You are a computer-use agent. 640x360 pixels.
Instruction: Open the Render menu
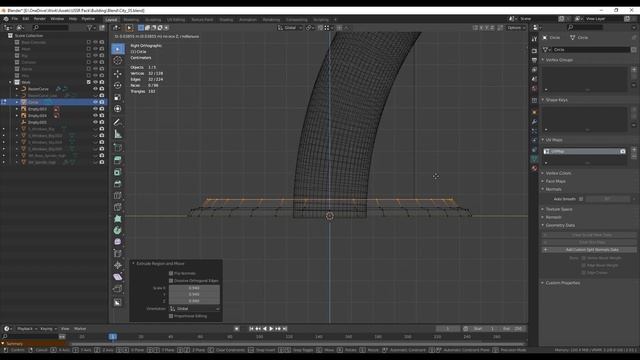pyautogui.click(x=40, y=19)
